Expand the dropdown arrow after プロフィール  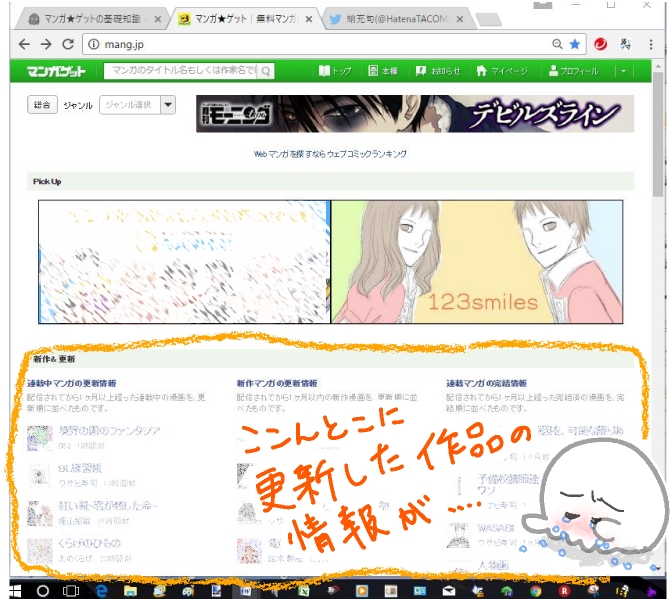point(624,71)
